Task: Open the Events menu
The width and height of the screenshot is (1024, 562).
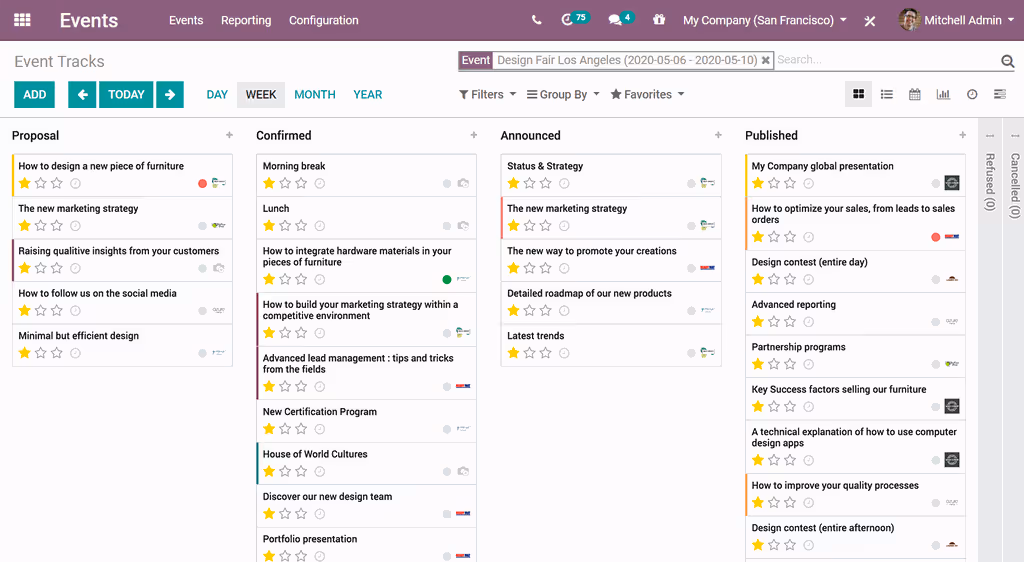Action: 186,20
